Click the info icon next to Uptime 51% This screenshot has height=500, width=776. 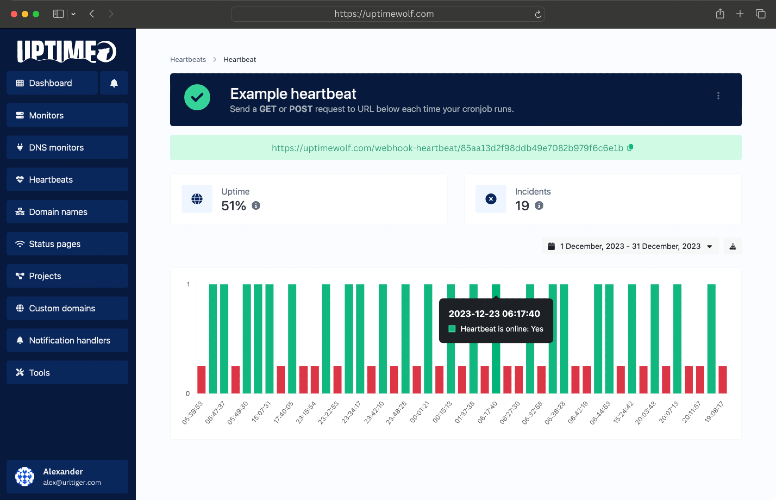tap(256, 205)
